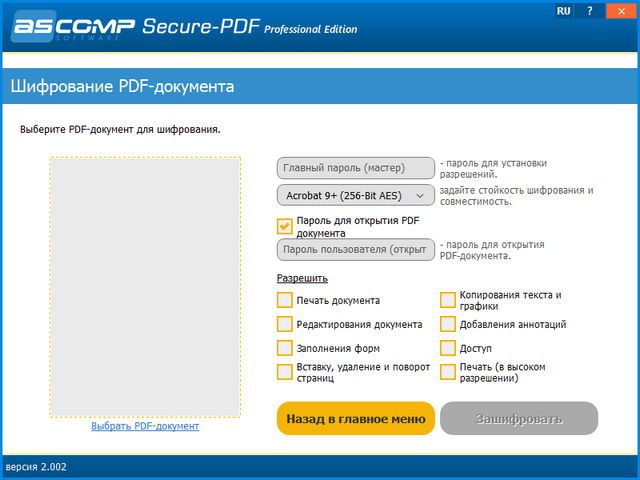Toggle 'Пароль для открытия PDF документа' checkbox
Viewport: 640px width, 480px height.
pos(285,226)
